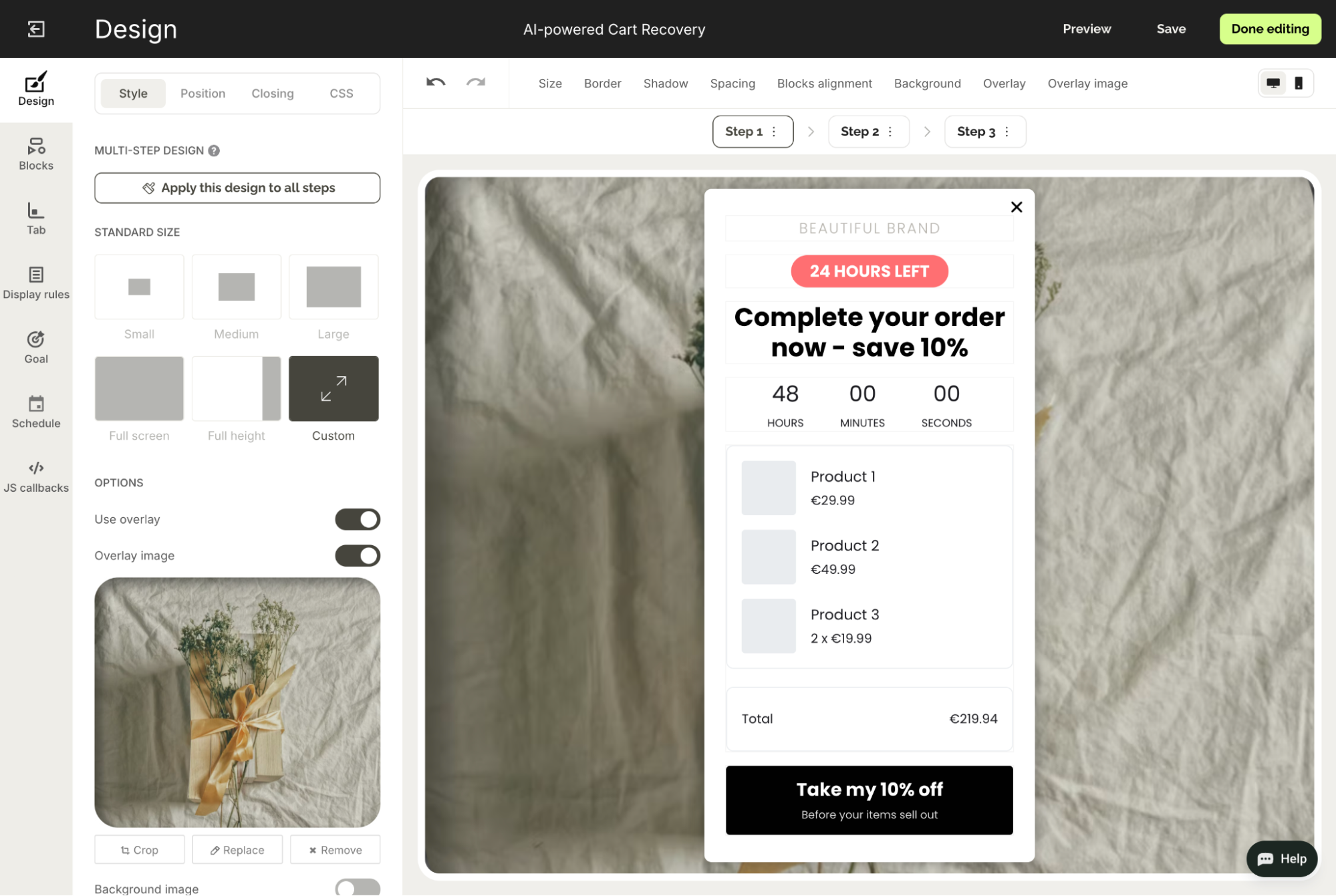
Task: Click the Multi-step design help icon
Action: (x=214, y=150)
